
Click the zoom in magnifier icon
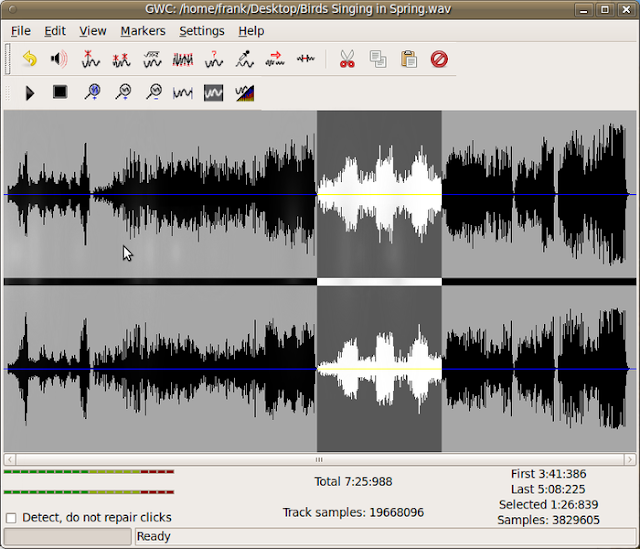(123, 93)
